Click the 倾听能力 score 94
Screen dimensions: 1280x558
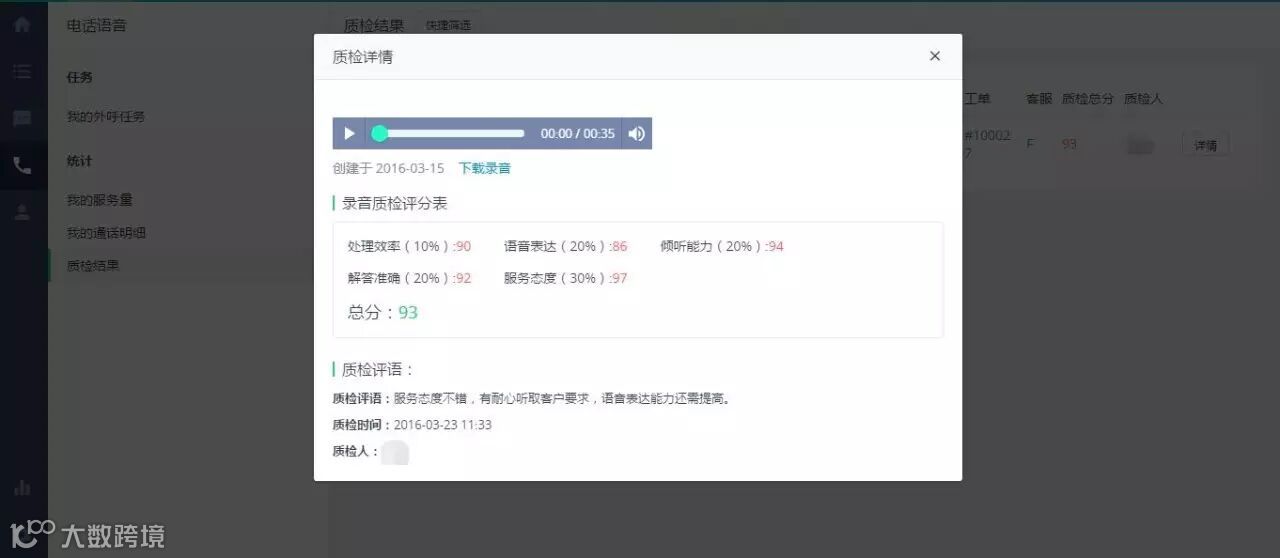(x=776, y=246)
